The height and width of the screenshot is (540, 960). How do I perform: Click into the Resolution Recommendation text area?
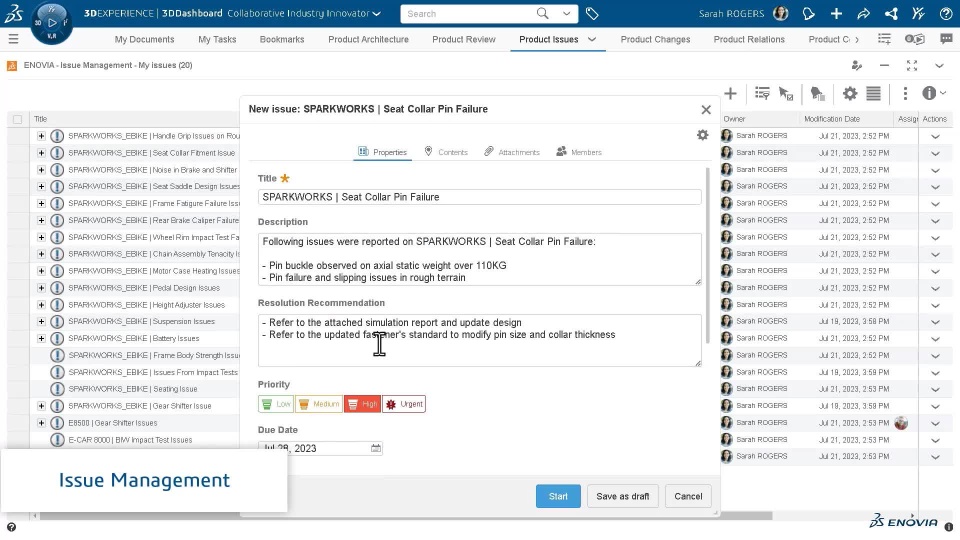479,341
